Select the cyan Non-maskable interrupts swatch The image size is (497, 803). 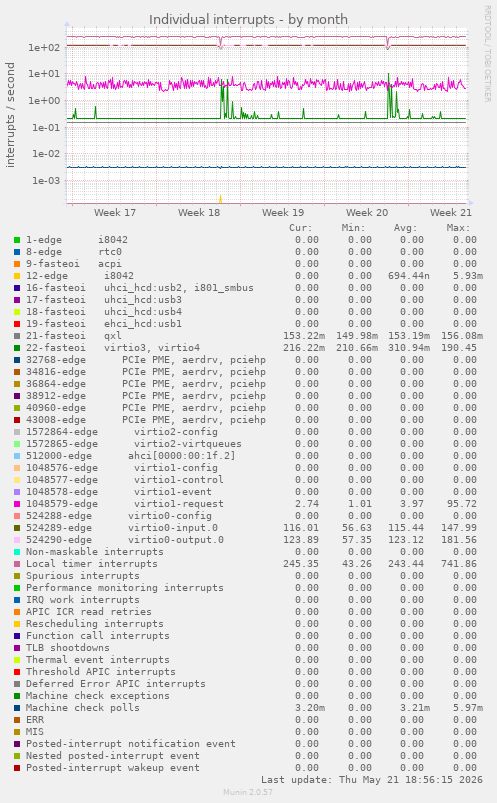(x=17, y=552)
